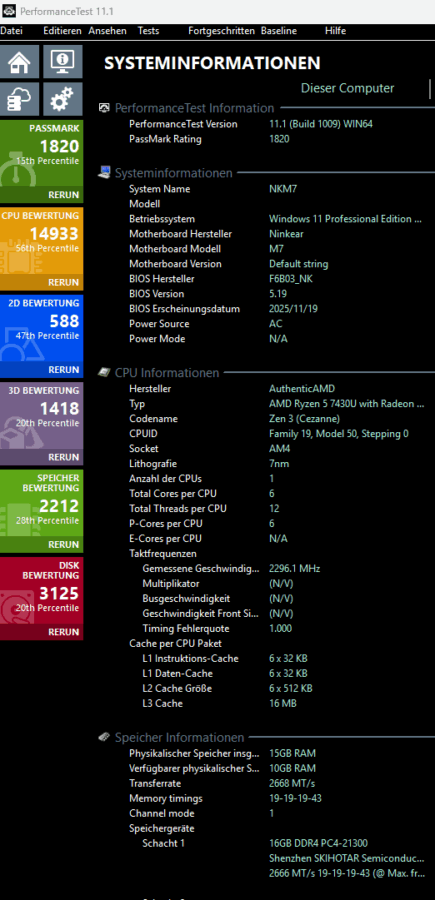435x900 pixels.
Task: Click the Transferrate value 2668 MT/s
Action: (x=292, y=783)
